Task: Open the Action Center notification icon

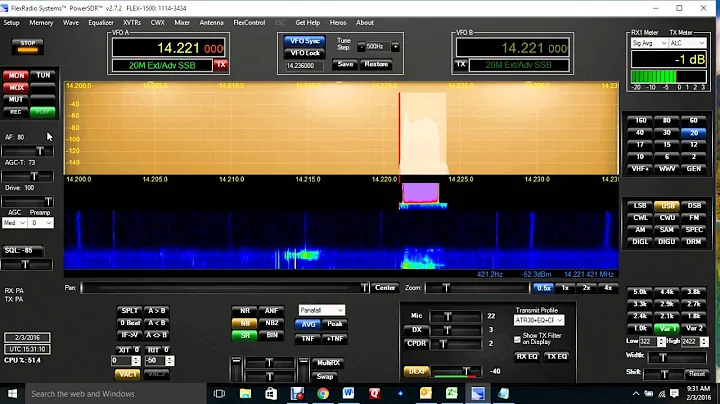Action: coord(674,393)
